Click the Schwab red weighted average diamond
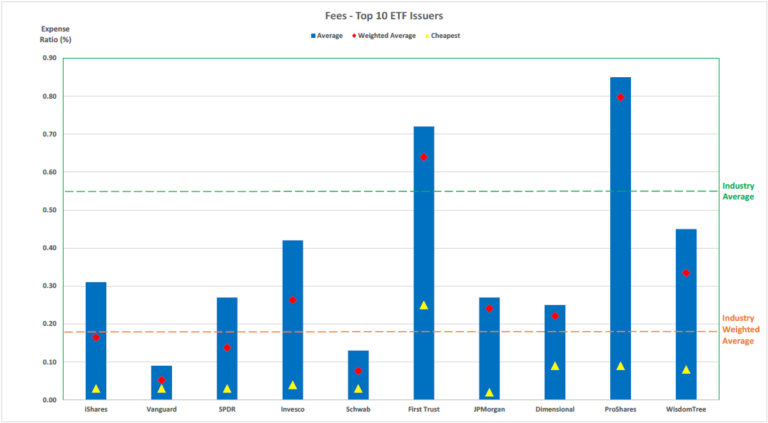This screenshot has width=768, height=423. pyautogui.click(x=358, y=371)
